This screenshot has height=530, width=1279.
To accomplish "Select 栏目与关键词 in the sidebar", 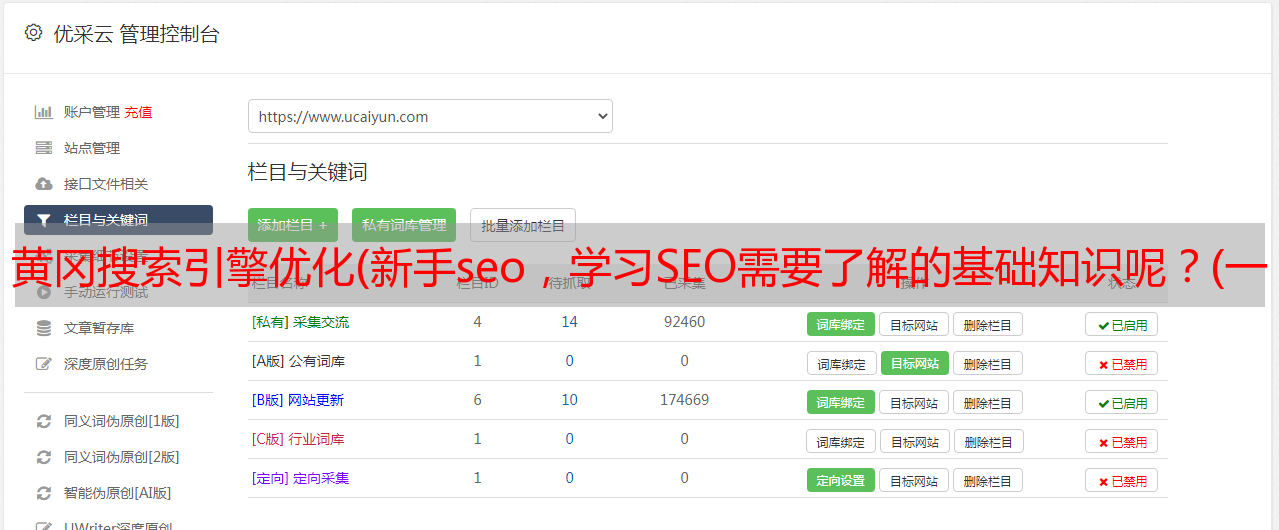I will point(118,220).
